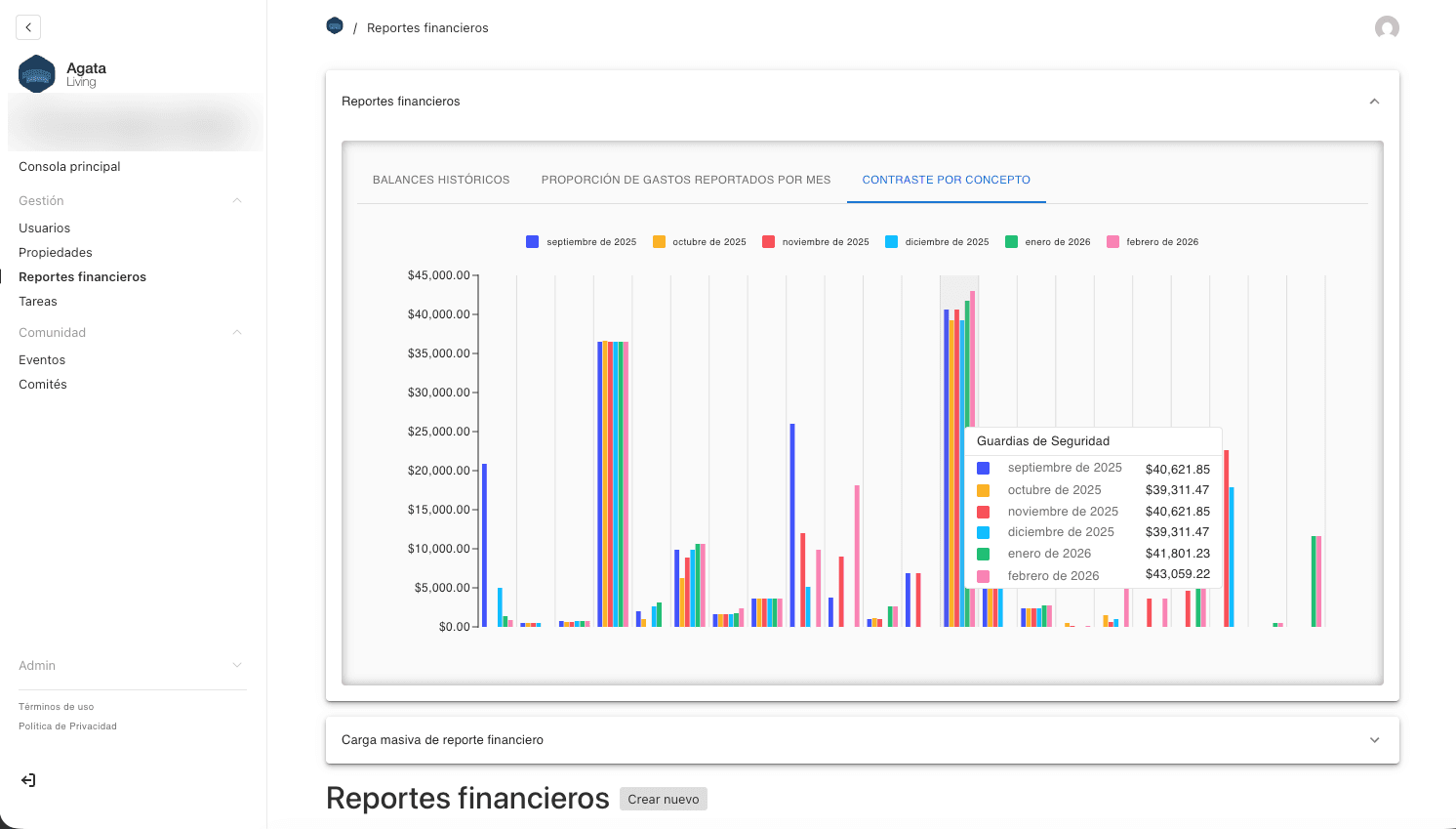Collapse the Gestión section in sidebar
This screenshot has width=1456, height=829.
point(236,200)
